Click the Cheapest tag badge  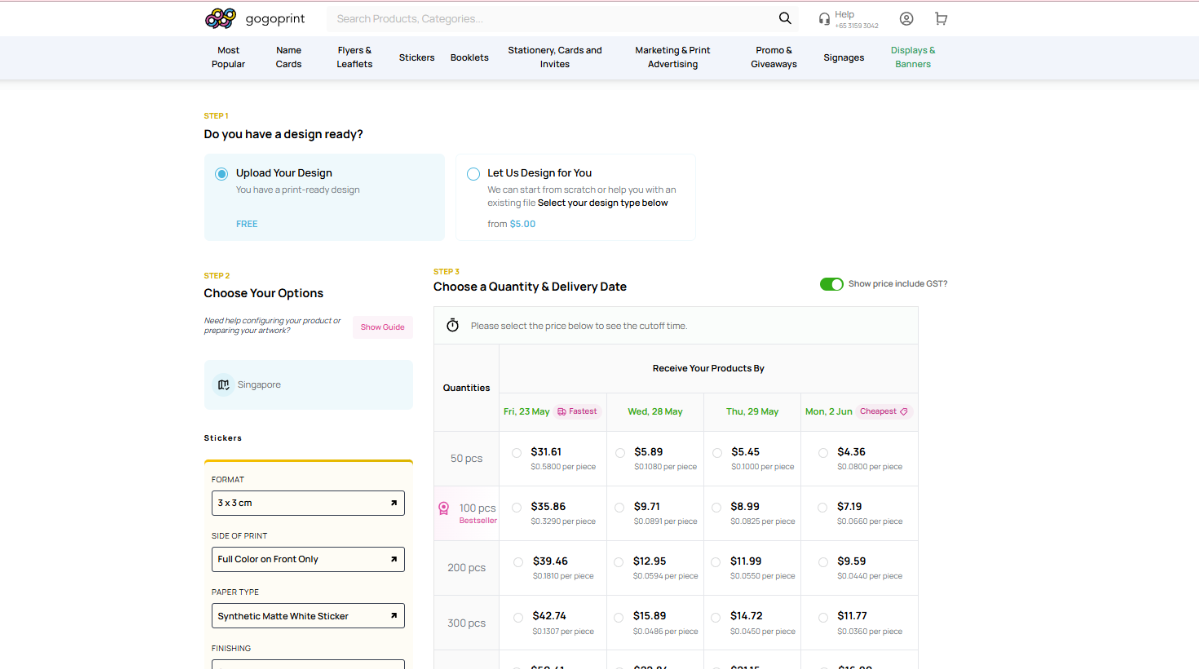[x=883, y=411]
